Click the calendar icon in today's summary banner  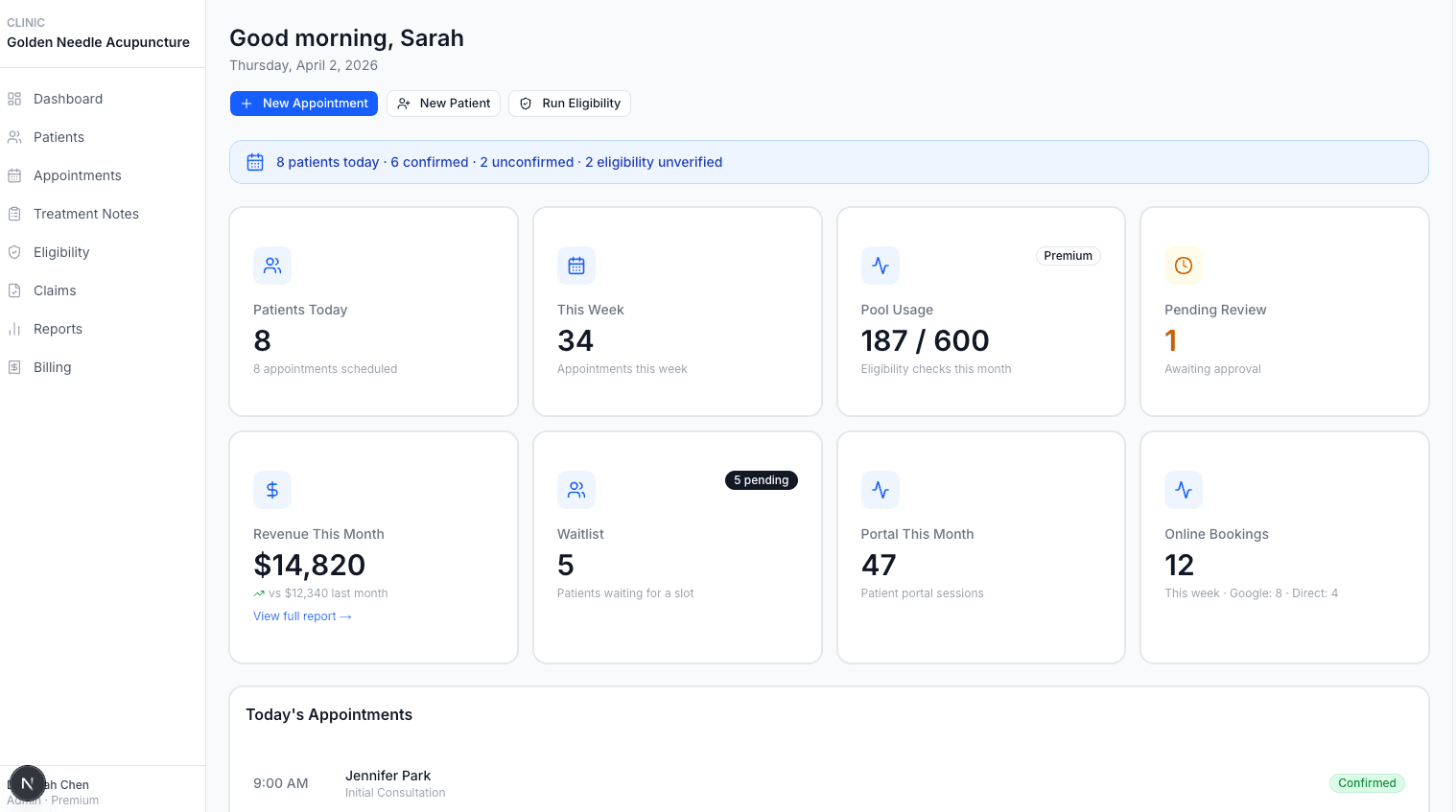click(x=255, y=162)
